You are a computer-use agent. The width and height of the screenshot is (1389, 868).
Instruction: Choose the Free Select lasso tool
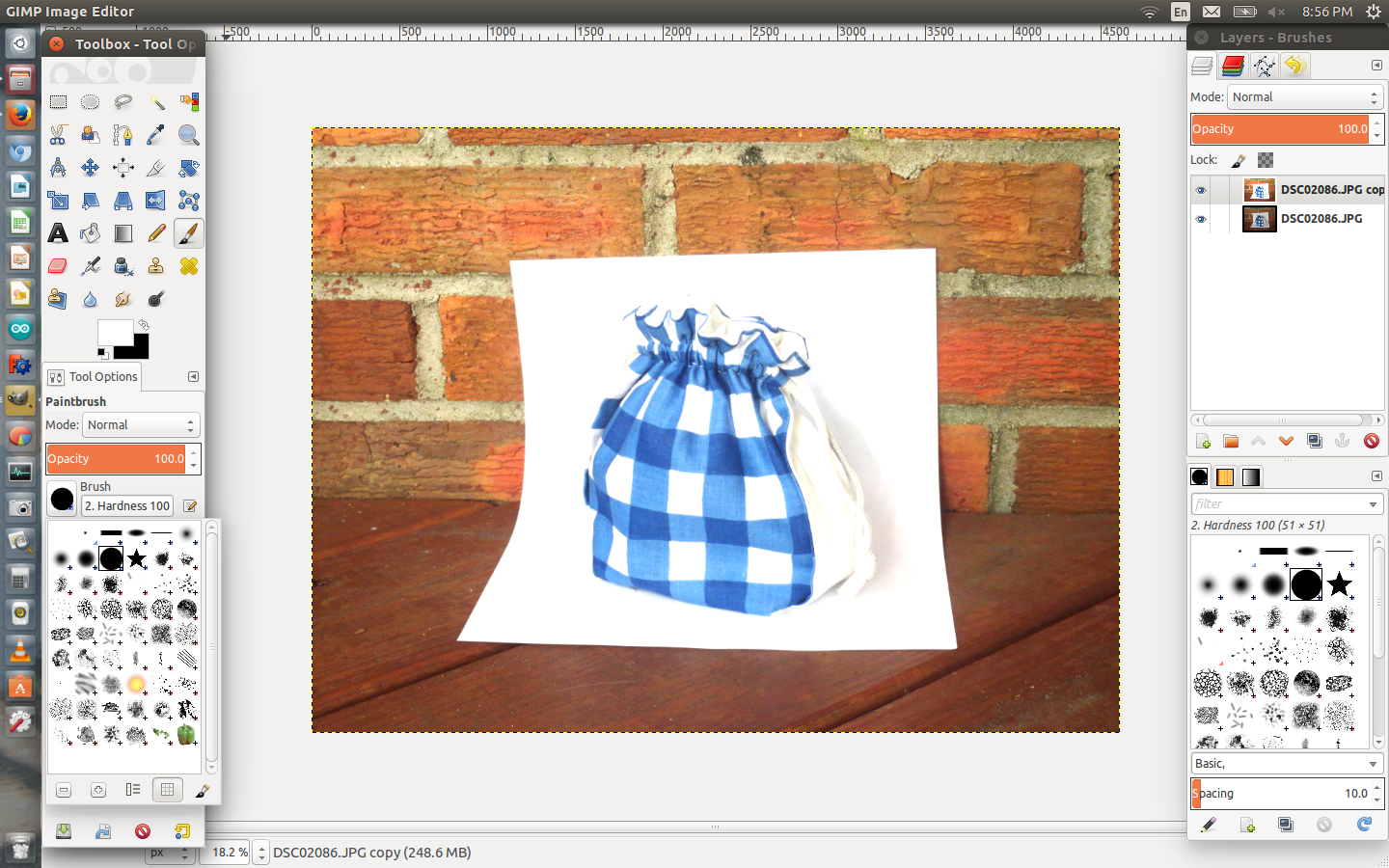click(123, 102)
